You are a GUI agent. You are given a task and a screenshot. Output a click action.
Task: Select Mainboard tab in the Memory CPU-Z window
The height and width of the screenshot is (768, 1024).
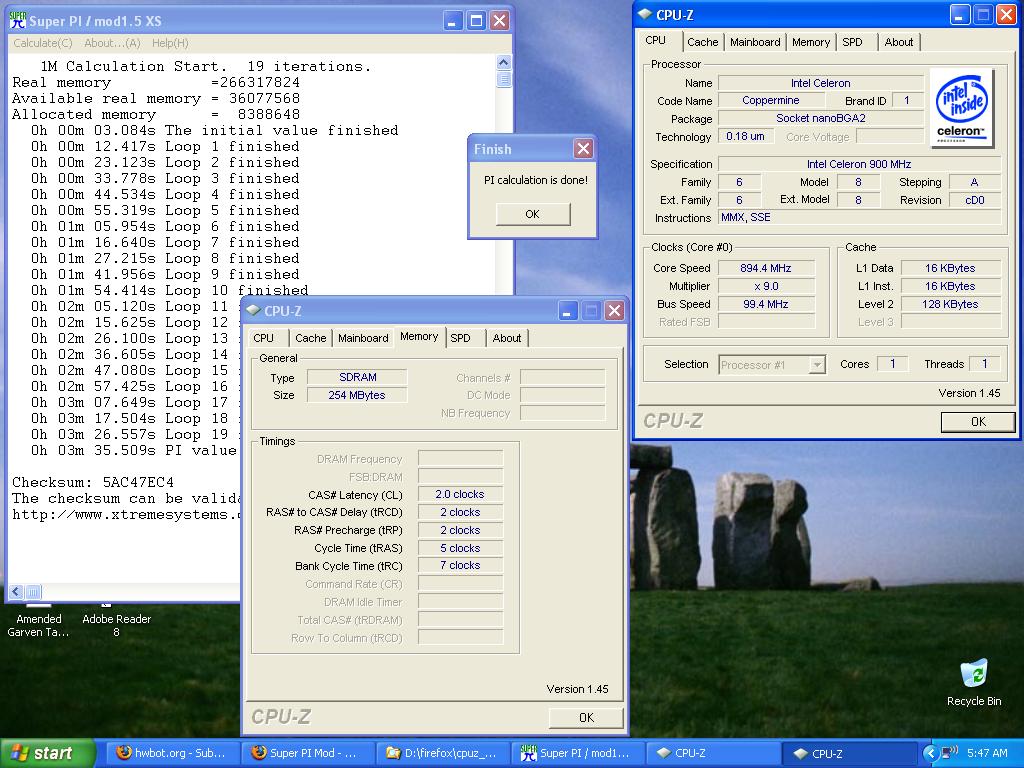363,338
